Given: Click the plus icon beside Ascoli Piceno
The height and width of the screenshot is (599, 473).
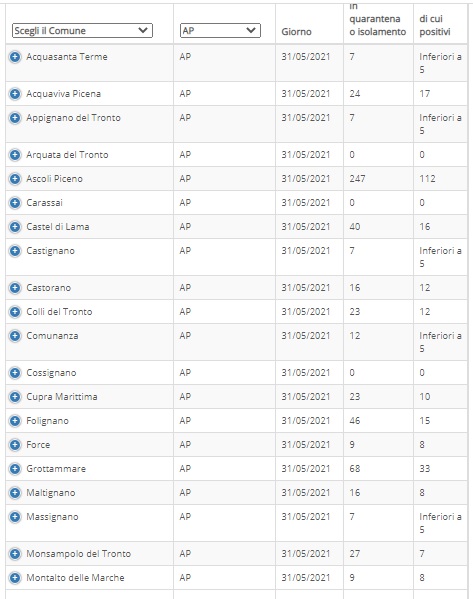Looking at the screenshot, I should click(x=15, y=179).
